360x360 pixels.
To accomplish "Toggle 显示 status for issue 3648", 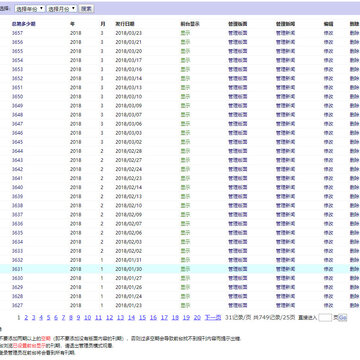I will click(x=185, y=115).
